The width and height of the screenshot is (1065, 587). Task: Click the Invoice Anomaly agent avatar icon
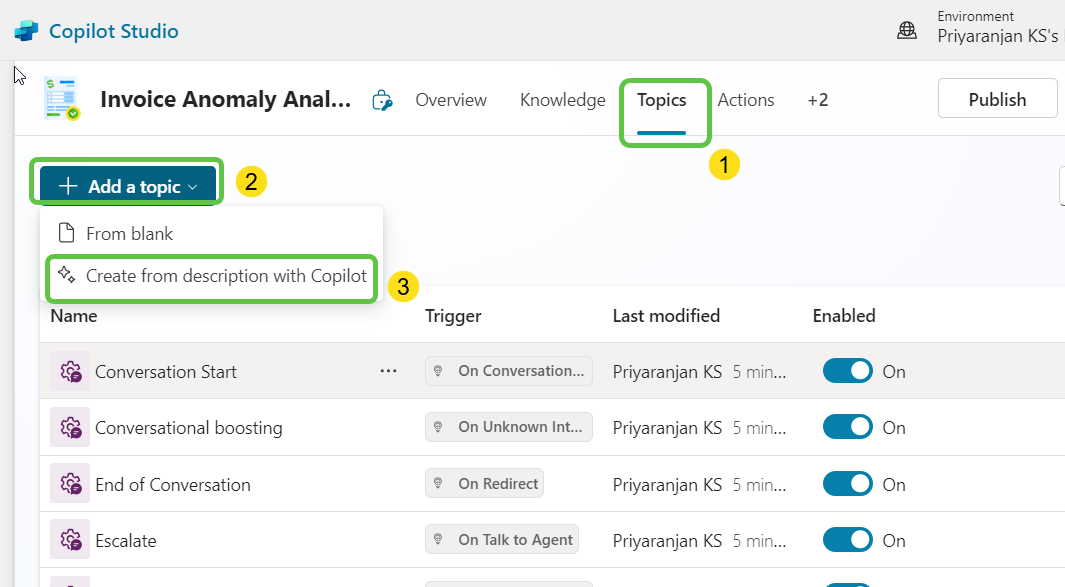[x=61, y=99]
